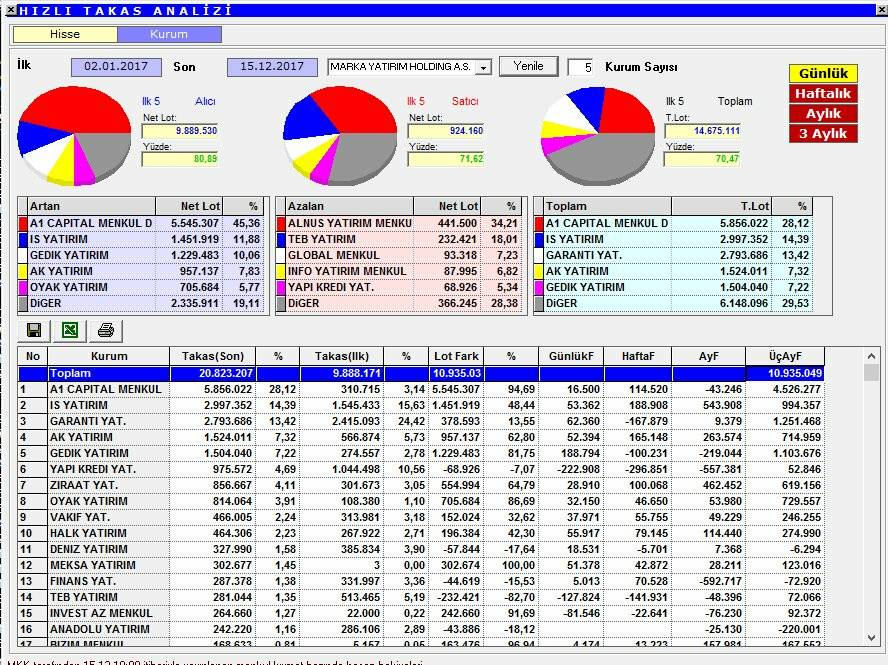Select the Aylık period button
This screenshot has height=665, width=888.
pos(823,113)
